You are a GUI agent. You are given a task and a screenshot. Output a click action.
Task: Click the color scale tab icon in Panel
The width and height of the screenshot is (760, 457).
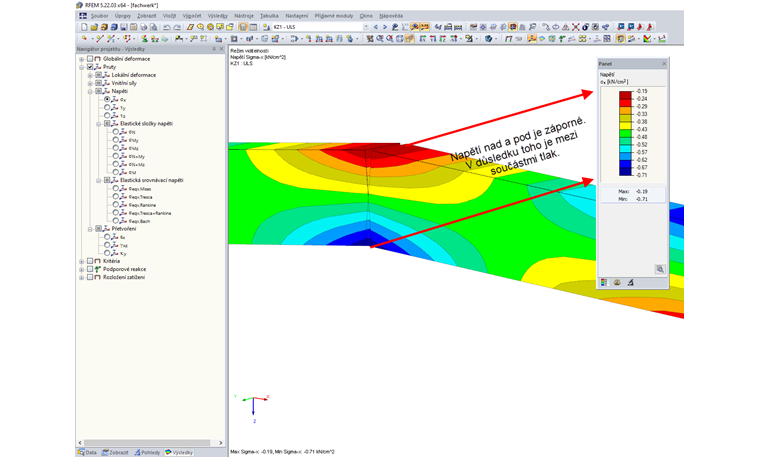603,282
